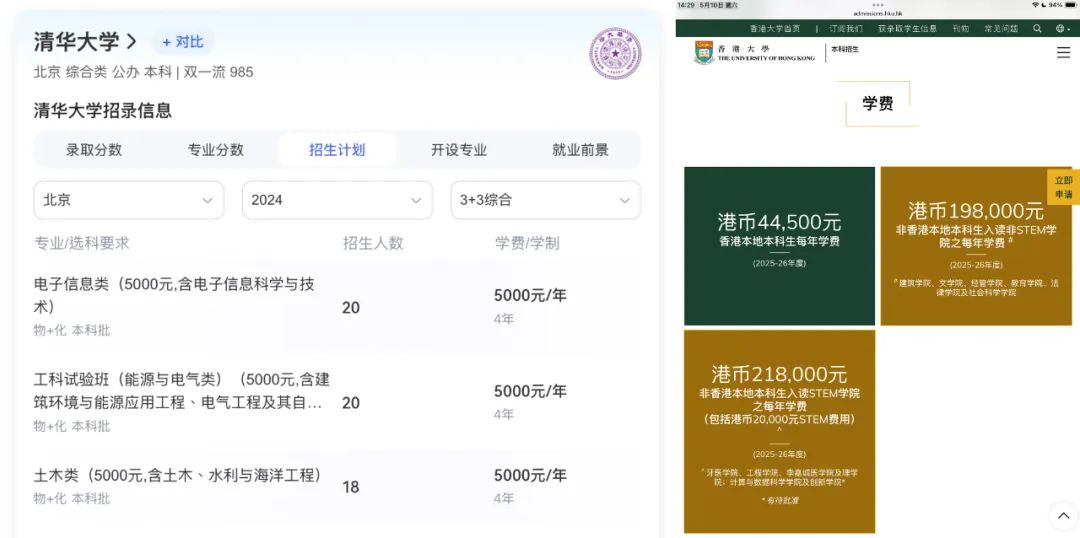Click 本科招生 label beside HKU logo
Image resolution: width=1080 pixels, height=538 pixels.
[x=845, y=50]
